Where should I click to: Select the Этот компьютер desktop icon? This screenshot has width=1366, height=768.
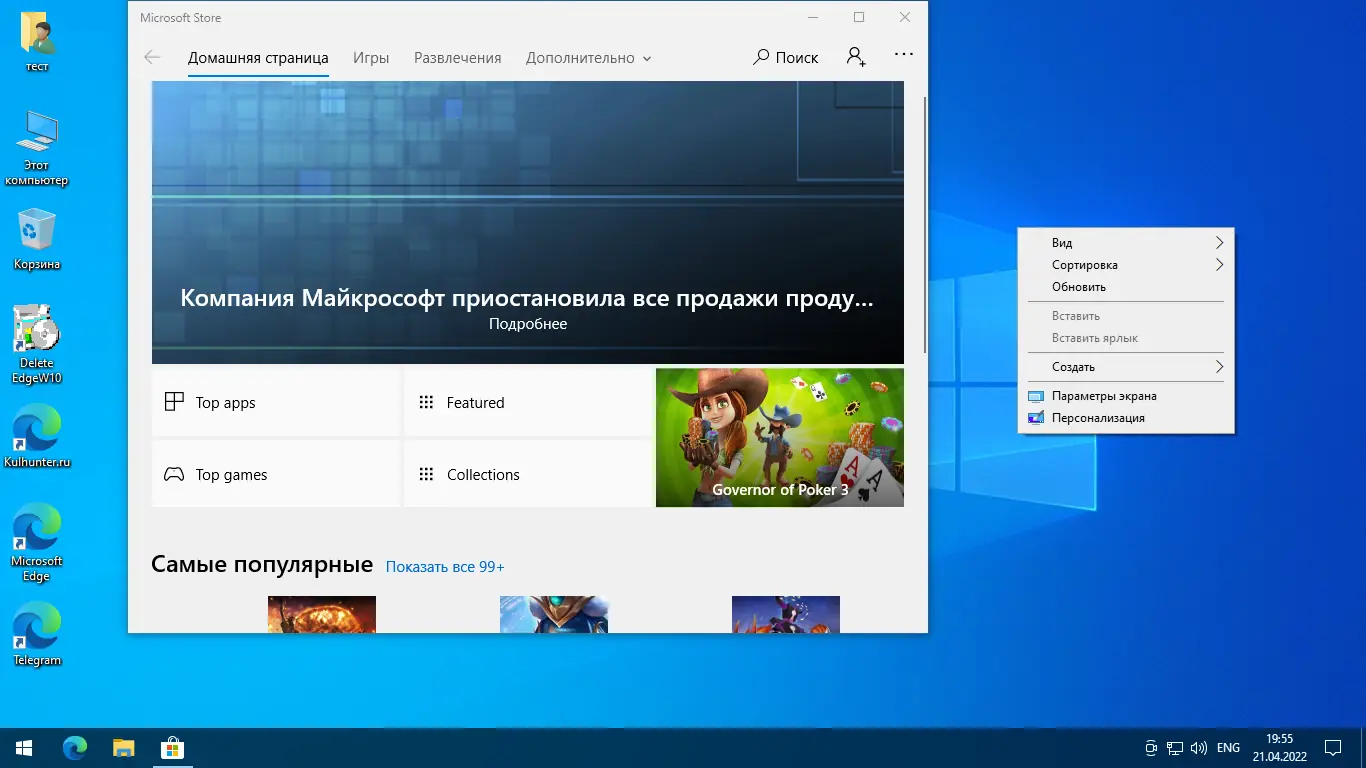37,148
